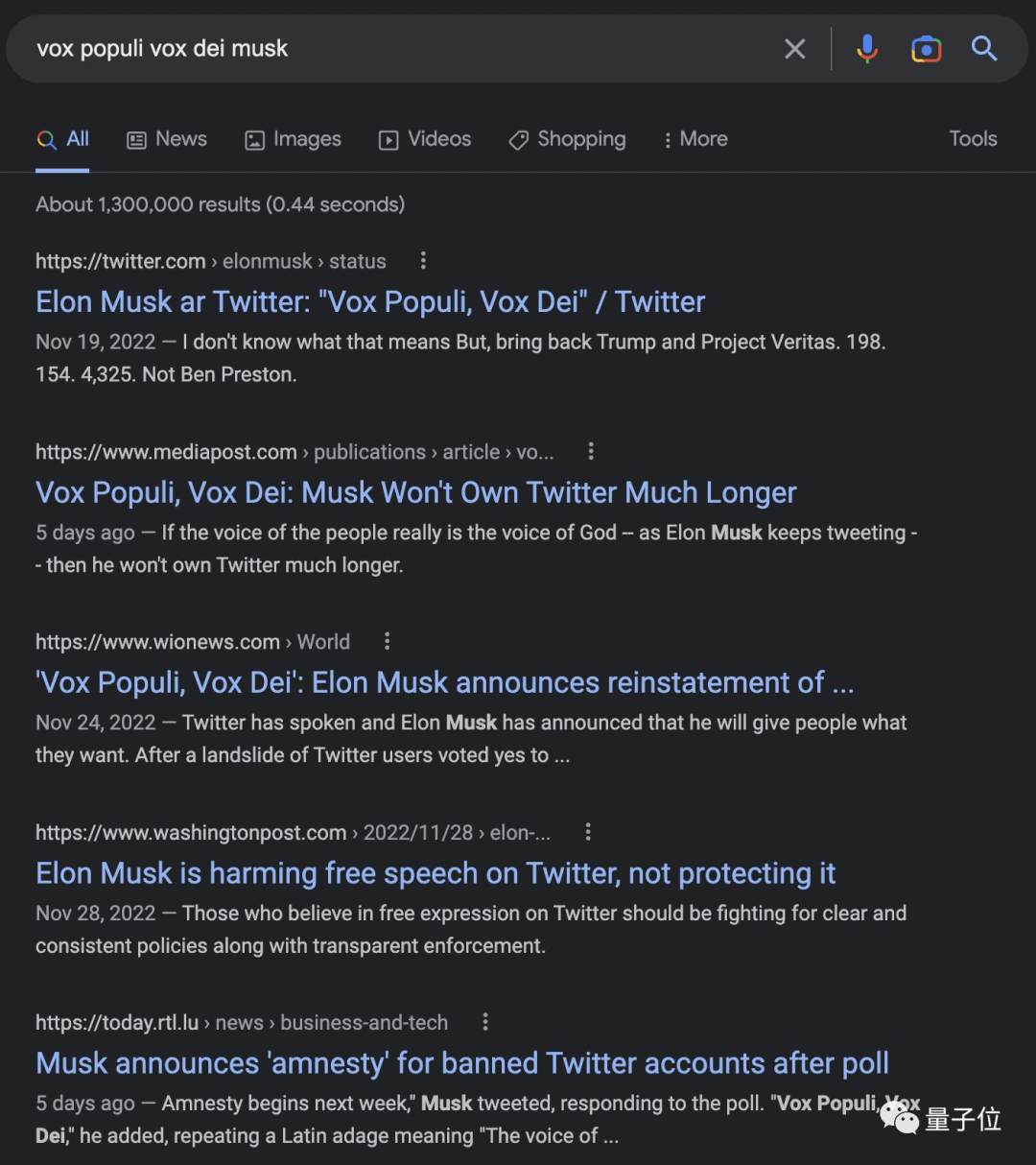
Task: Start voice search with the microphone icon
Action: pyautogui.click(x=867, y=48)
